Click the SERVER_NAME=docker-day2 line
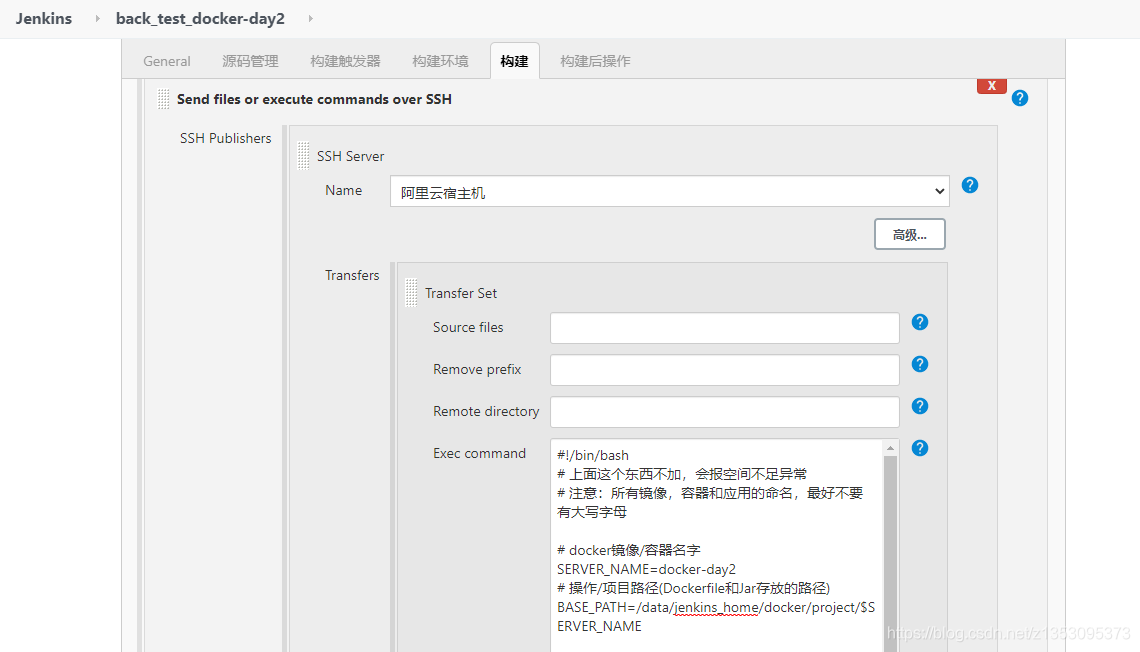 (x=646, y=569)
